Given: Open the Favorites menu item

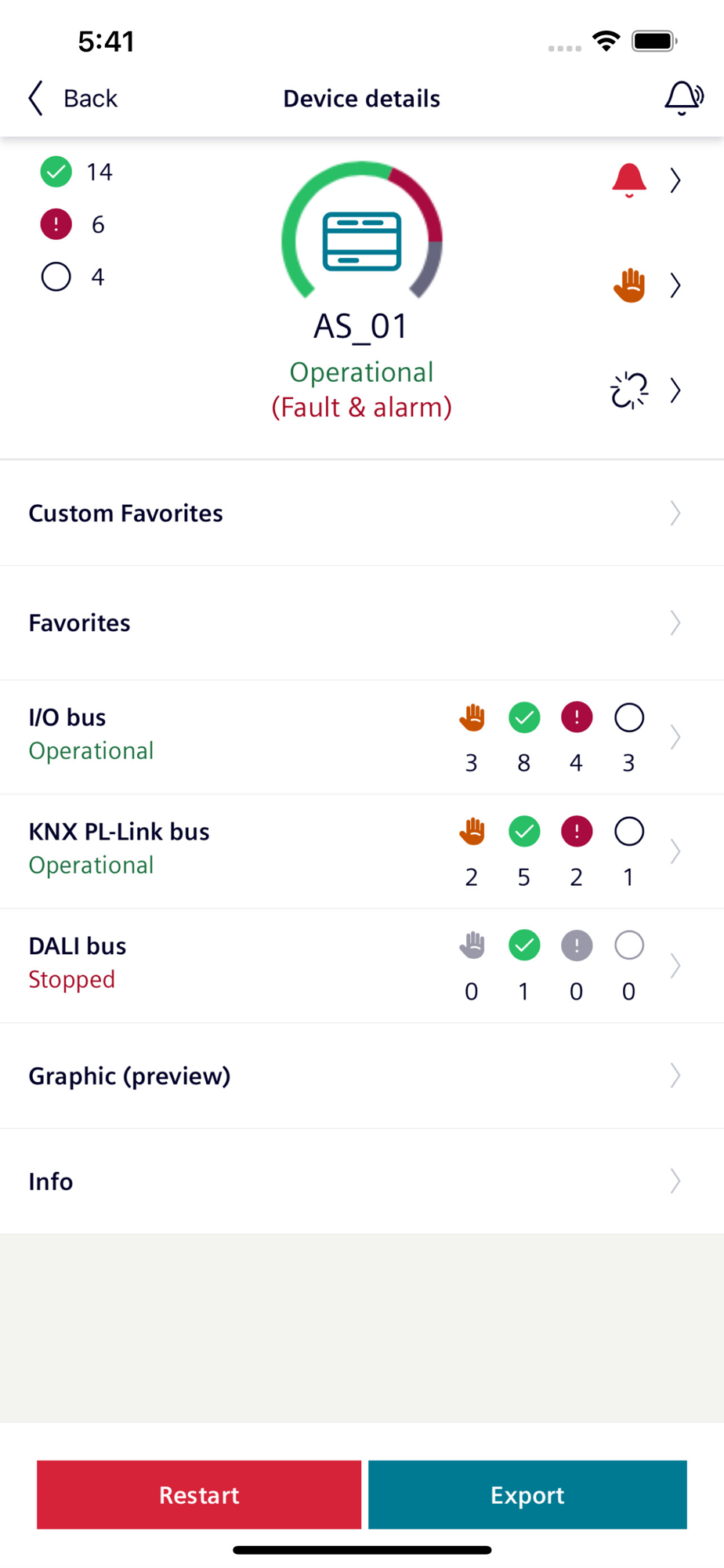Looking at the screenshot, I should [80, 623].
